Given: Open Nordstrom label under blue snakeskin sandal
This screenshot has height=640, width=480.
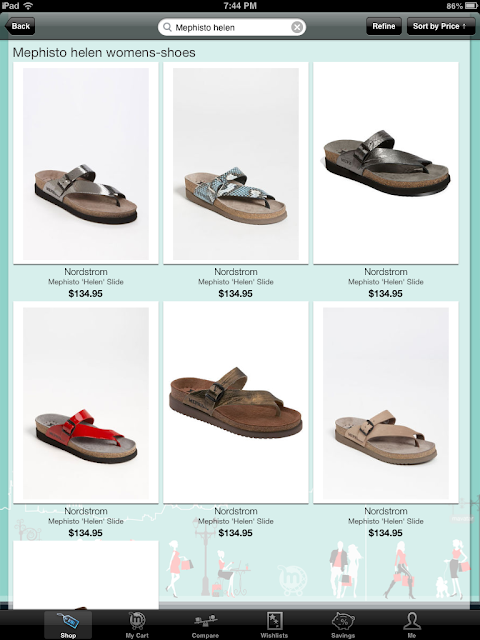Looking at the screenshot, I should tap(236, 272).
